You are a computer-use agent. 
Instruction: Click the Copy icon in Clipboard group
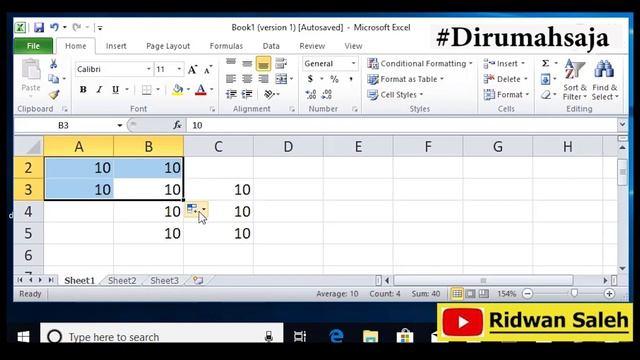point(53,79)
